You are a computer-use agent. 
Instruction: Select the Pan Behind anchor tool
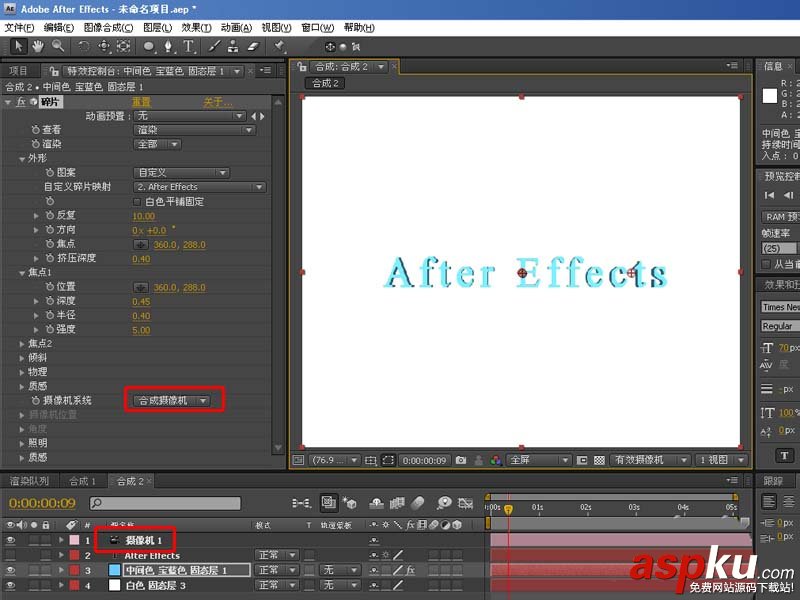(123, 46)
